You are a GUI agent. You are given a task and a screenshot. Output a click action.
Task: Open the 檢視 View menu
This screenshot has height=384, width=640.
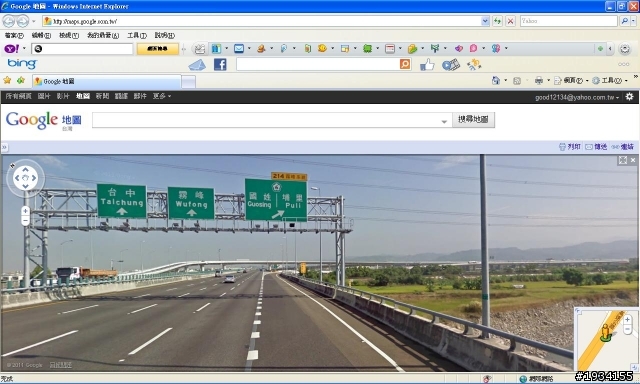point(69,36)
